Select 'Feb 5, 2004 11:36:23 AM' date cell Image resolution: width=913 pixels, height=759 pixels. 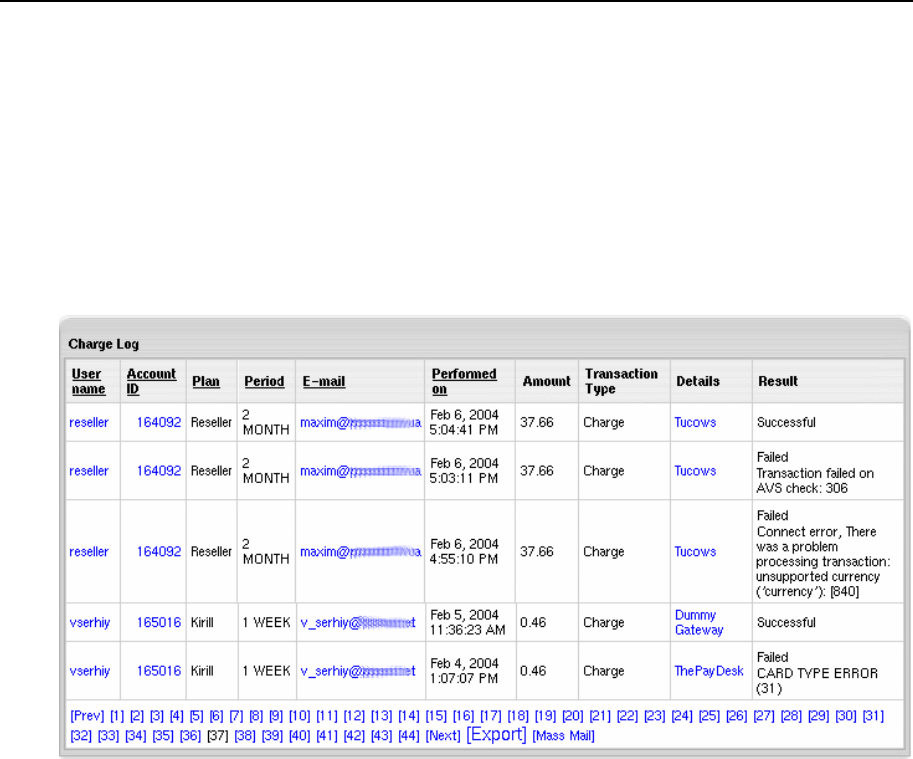coord(468,623)
